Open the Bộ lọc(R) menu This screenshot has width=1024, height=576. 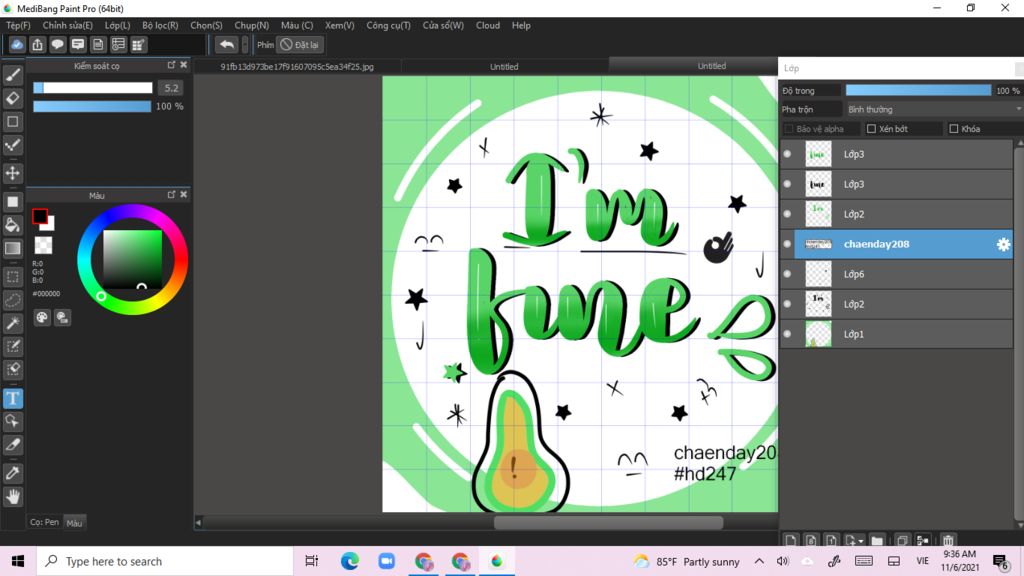pyautogui.click(x=160, y=25)
